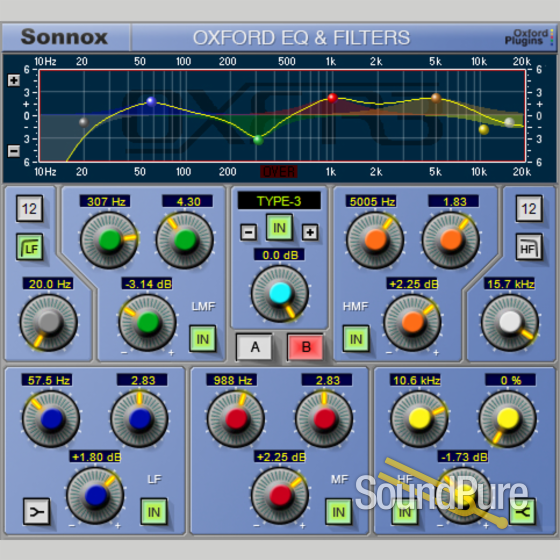
Task: Toggle the LMF band IN button
Action: point(202,339)
